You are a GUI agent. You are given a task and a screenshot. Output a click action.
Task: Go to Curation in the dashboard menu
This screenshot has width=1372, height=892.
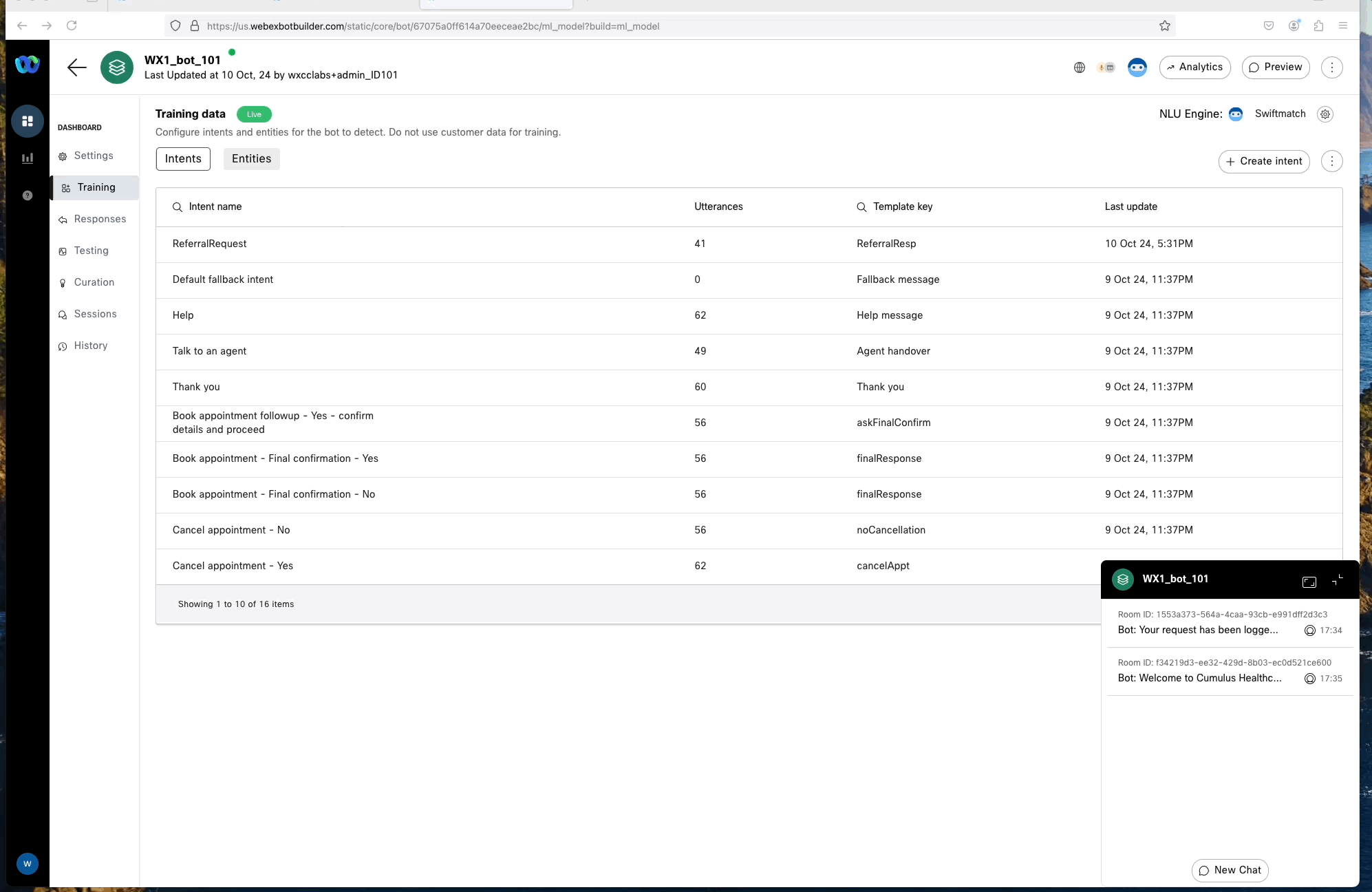click(x=94, y=282)
